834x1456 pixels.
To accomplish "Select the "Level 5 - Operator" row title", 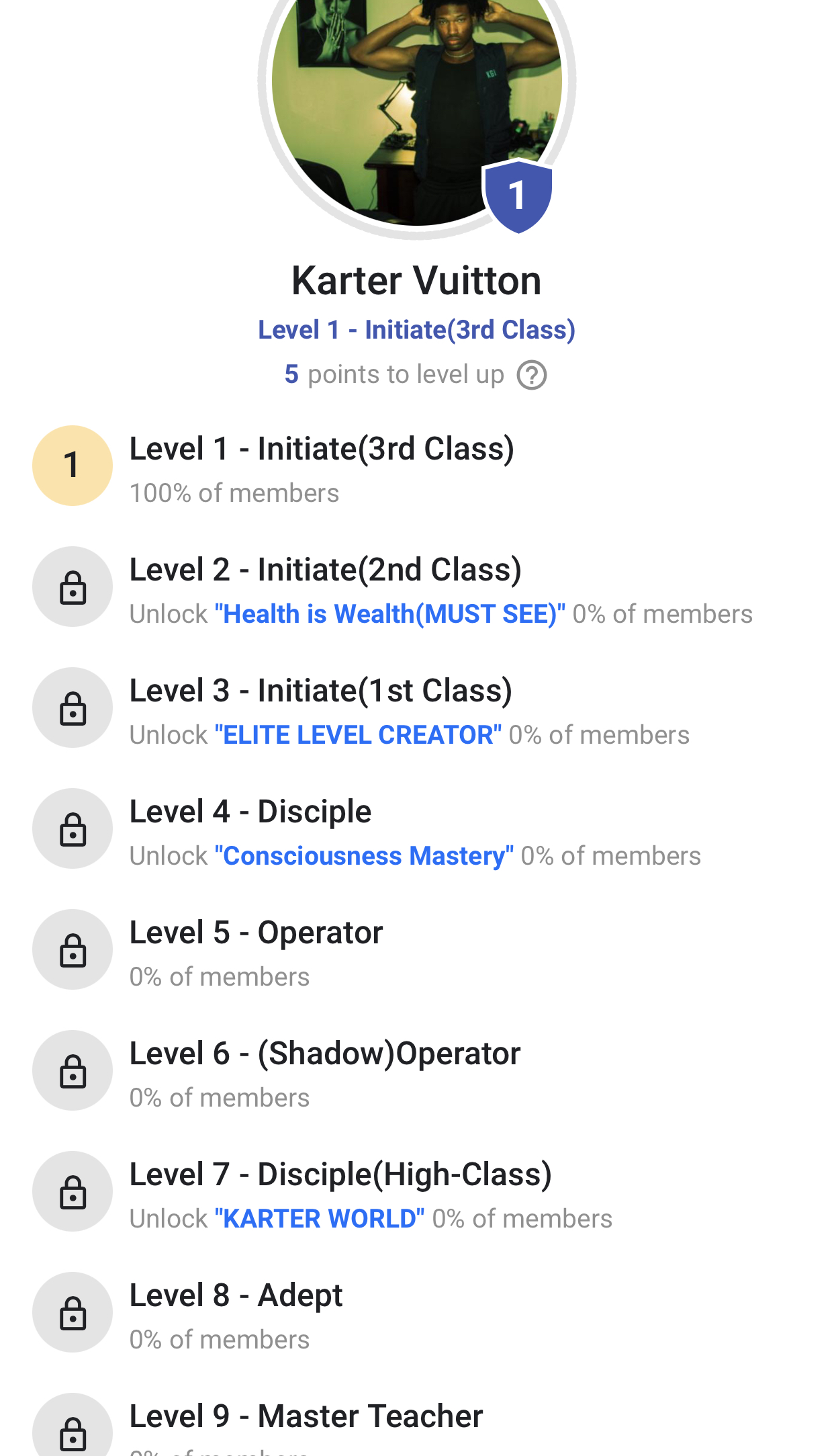I will pos(256,932).
